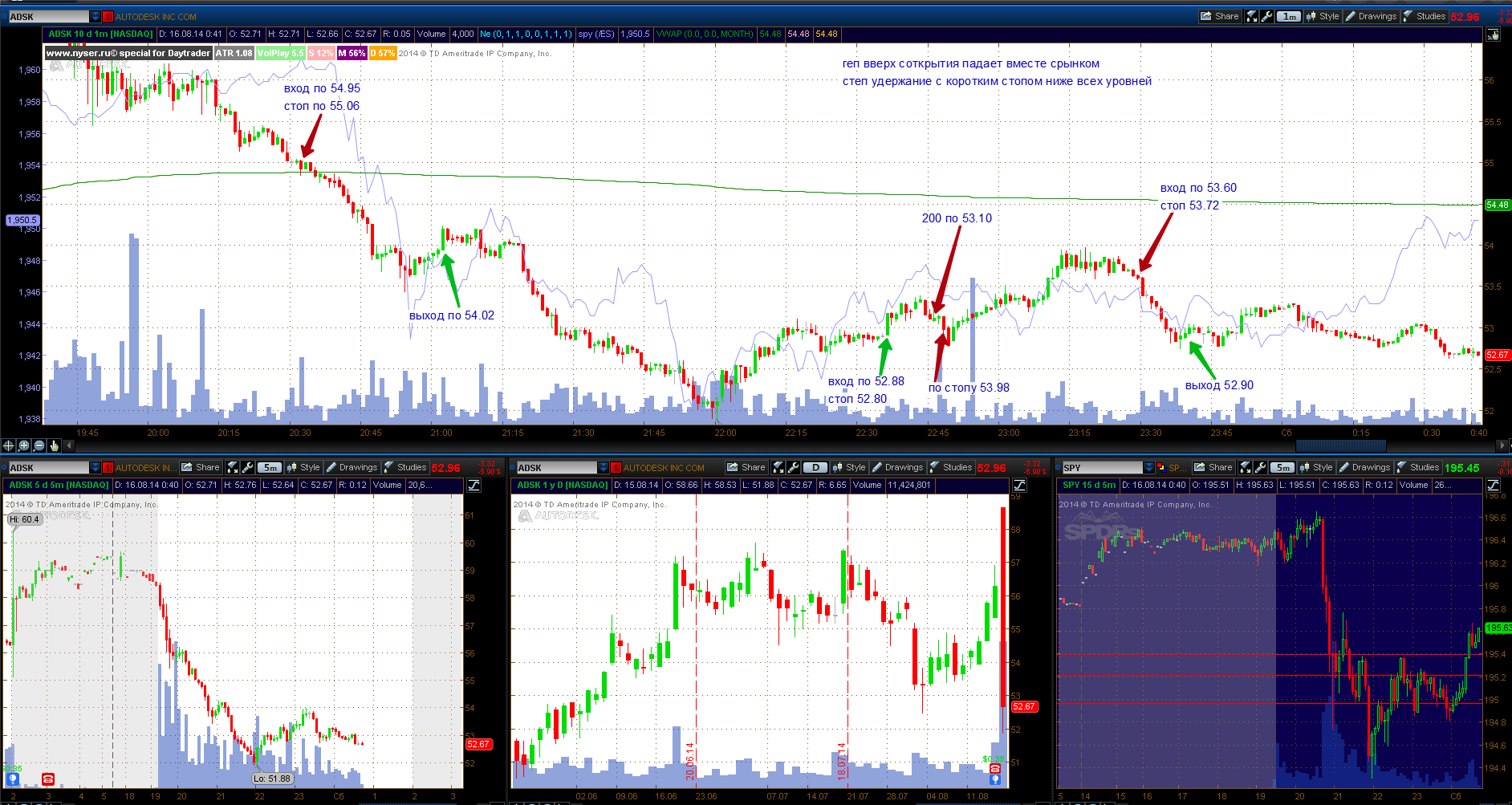1512x805 pixels.
Task: Change the D timeframe on ADSK daily chart
Action: pyautogui.click(x=815, y=467)
